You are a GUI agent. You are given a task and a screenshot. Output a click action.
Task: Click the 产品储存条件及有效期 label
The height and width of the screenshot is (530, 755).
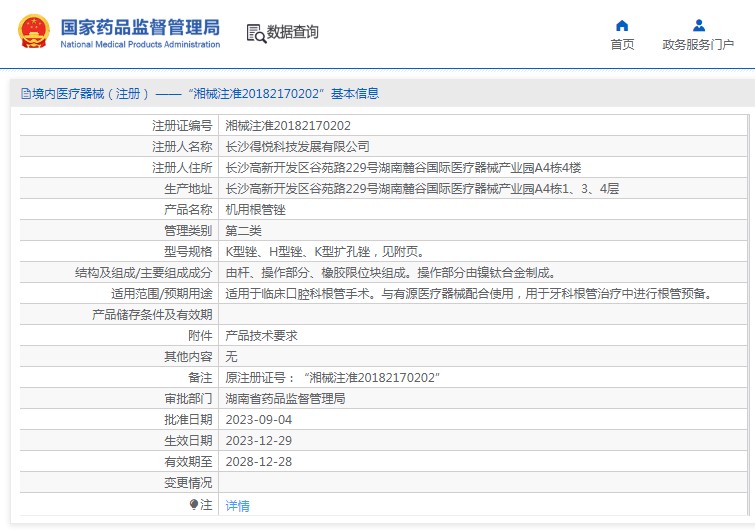tap(152, 315)
